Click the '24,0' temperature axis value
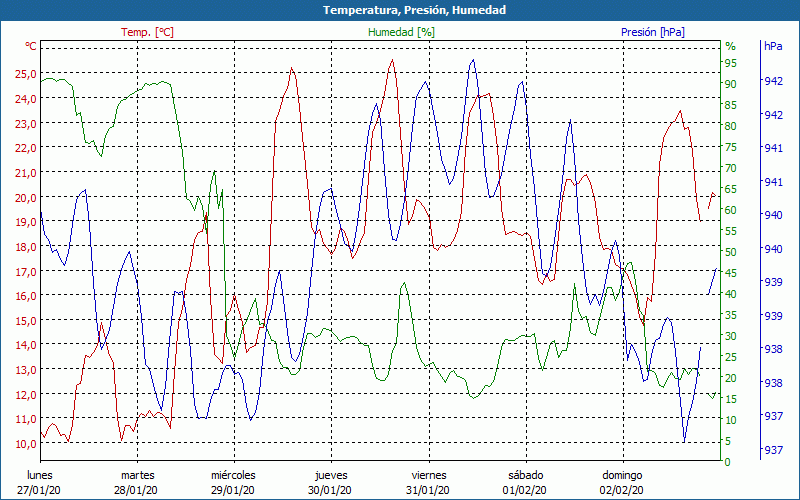This screenshot has height=500, width=800. (26, 98)
